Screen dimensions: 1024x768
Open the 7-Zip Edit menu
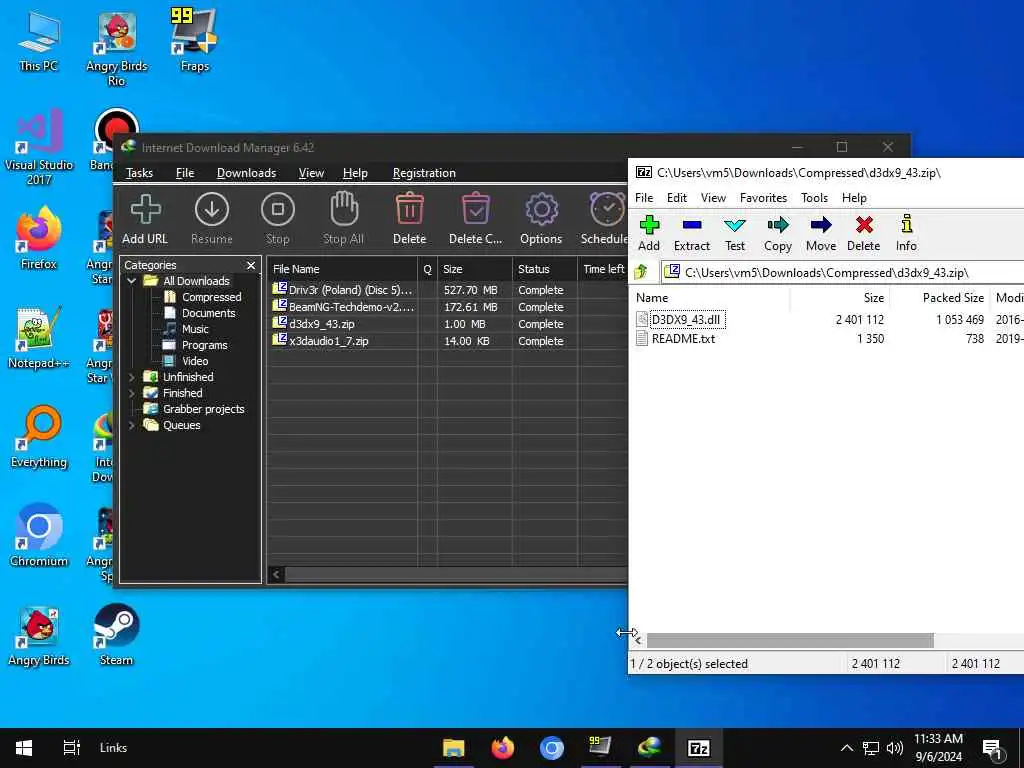(x=677, y=198)
